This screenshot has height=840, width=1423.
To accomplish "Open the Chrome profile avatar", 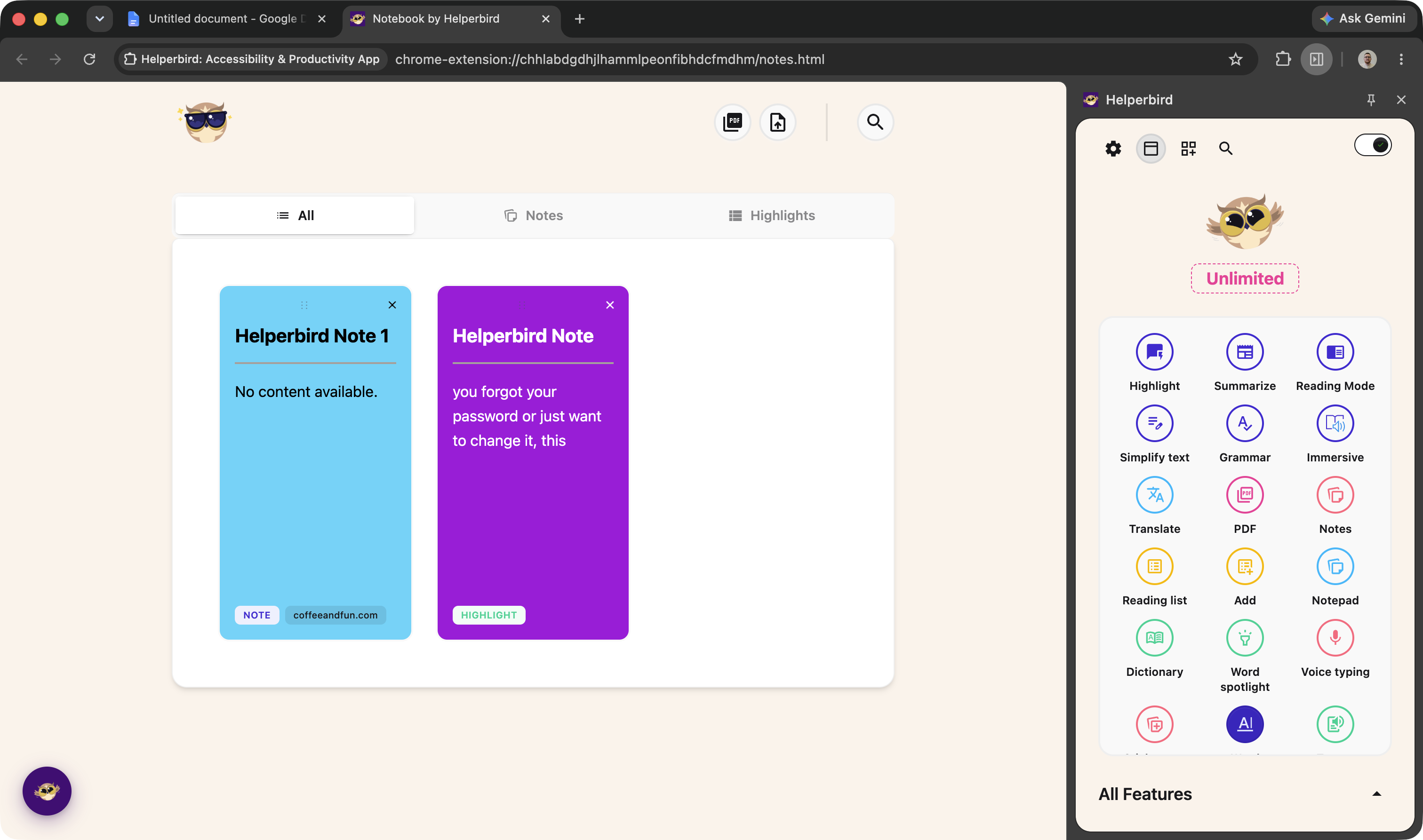I will coord(1367,59).
